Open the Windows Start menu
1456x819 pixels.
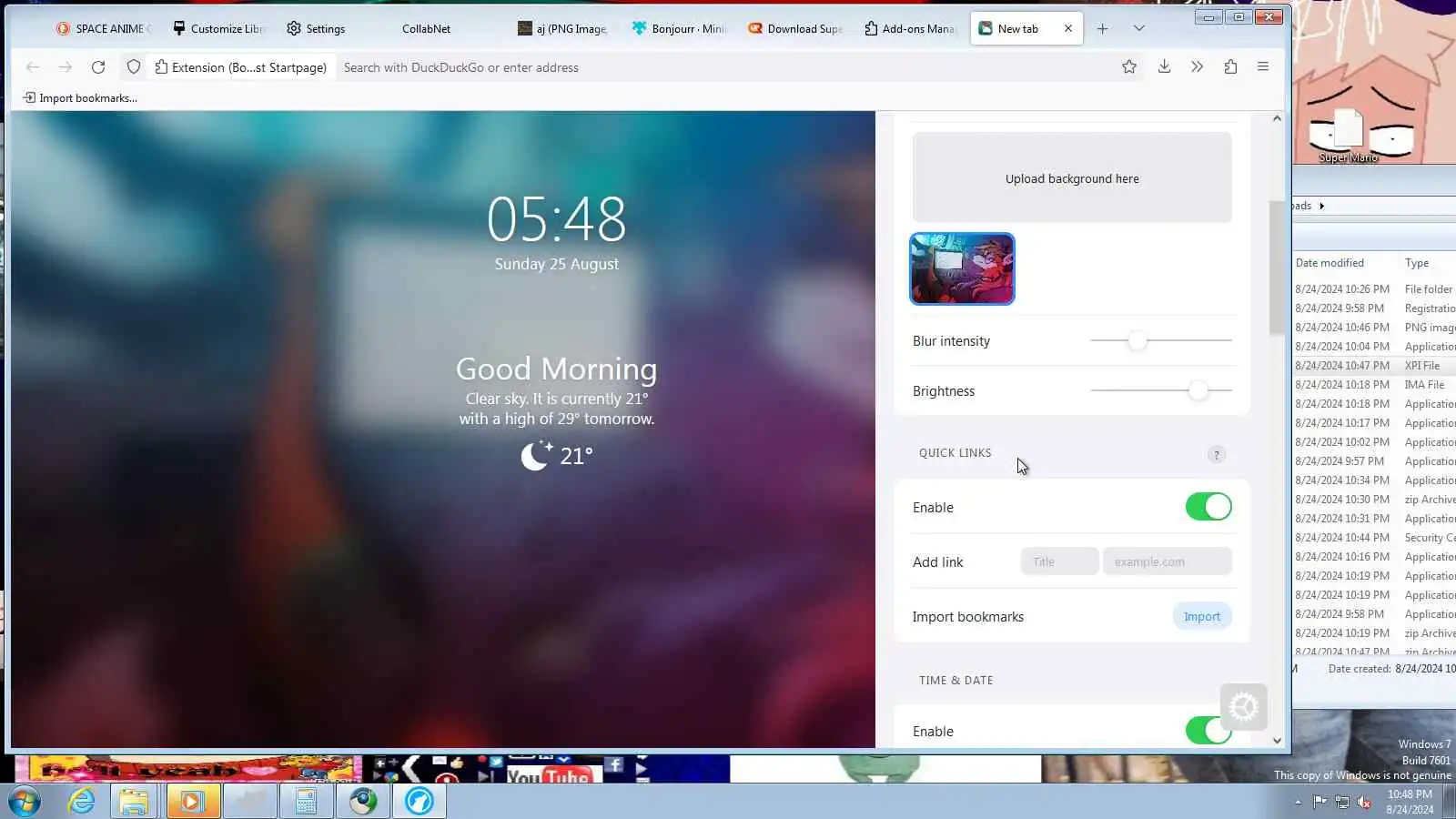coord(25,801)
